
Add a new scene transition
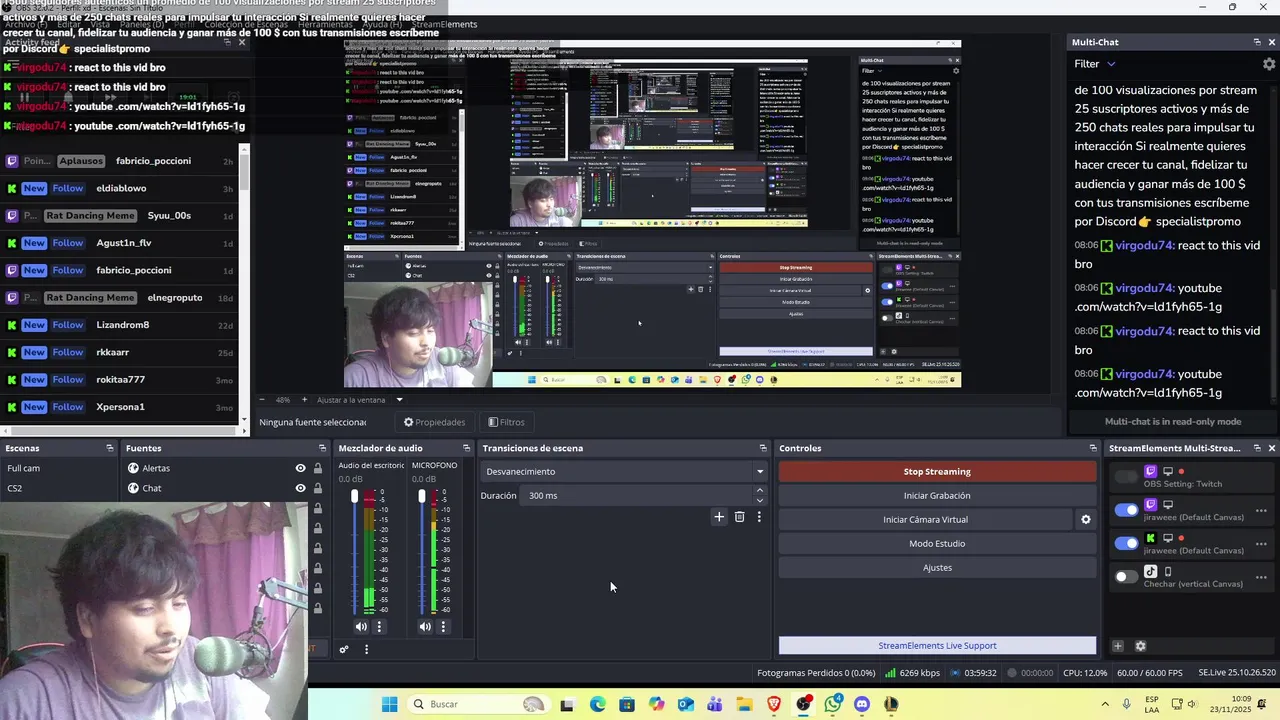pos(718,517)
